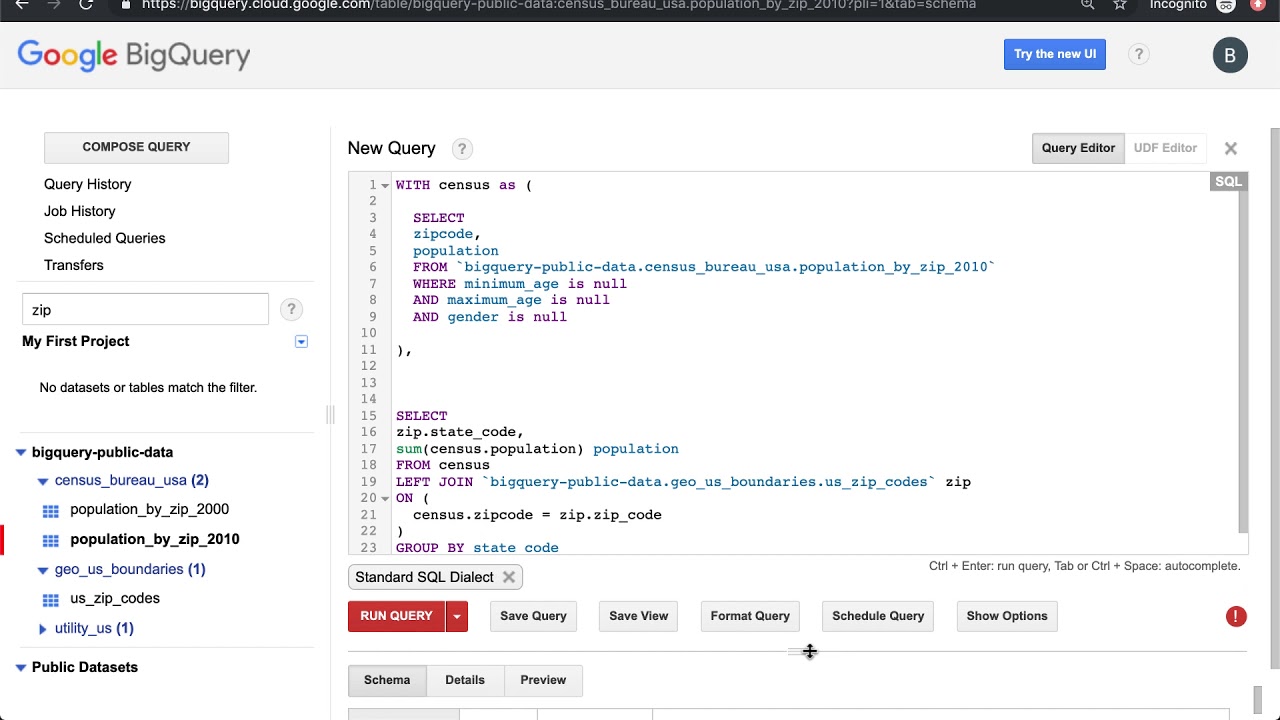1280x720 pixels.
Task: Click the page vertical scrollbar
Action: (1273, 398)
